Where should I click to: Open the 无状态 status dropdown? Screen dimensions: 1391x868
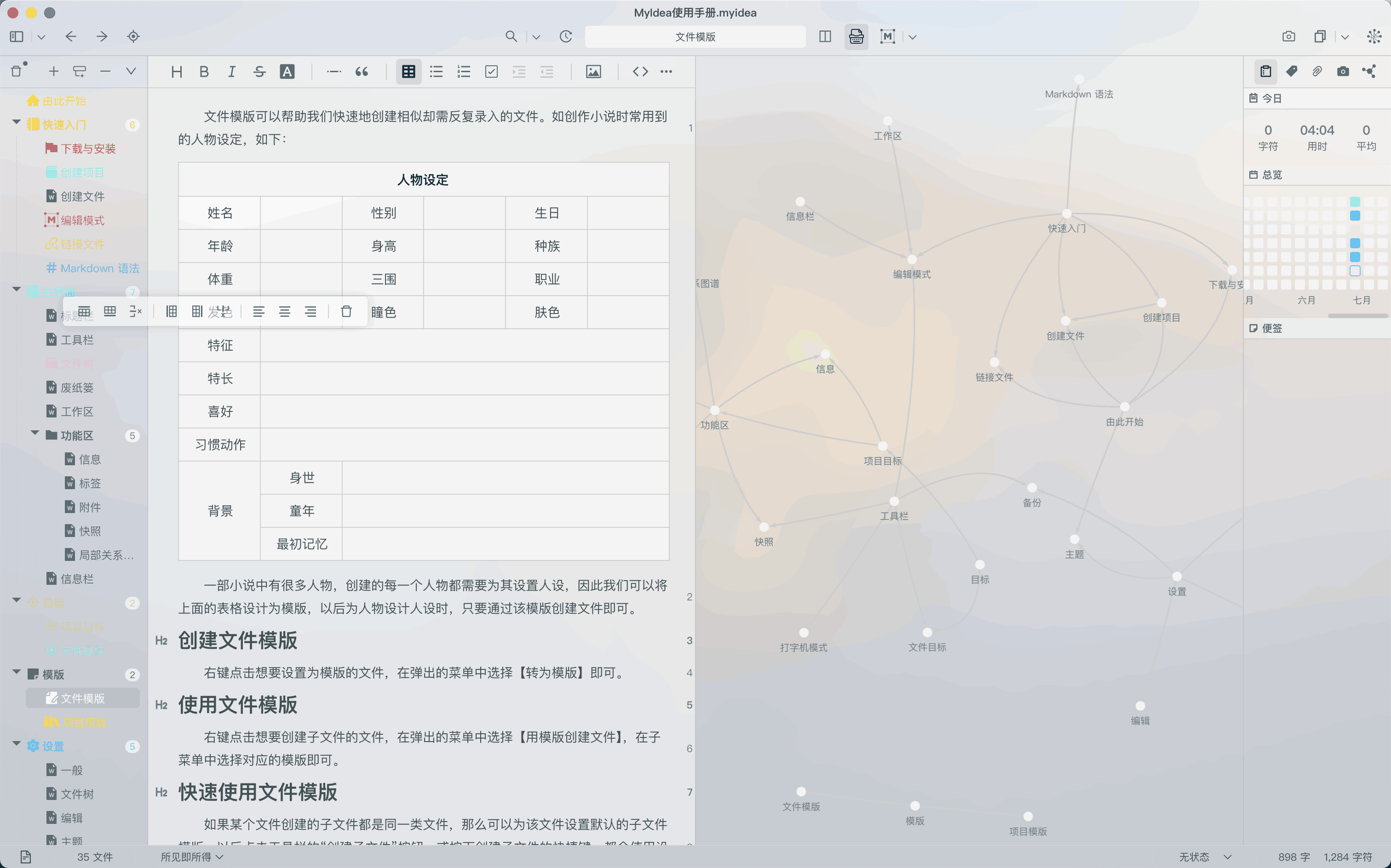click(x=1204, y=857)
